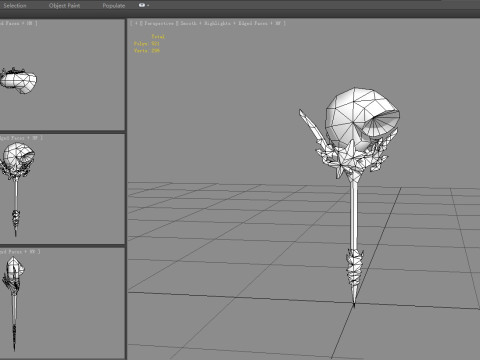
Task: Click the plus sign viewport general menu
Action: click(136, 23)
